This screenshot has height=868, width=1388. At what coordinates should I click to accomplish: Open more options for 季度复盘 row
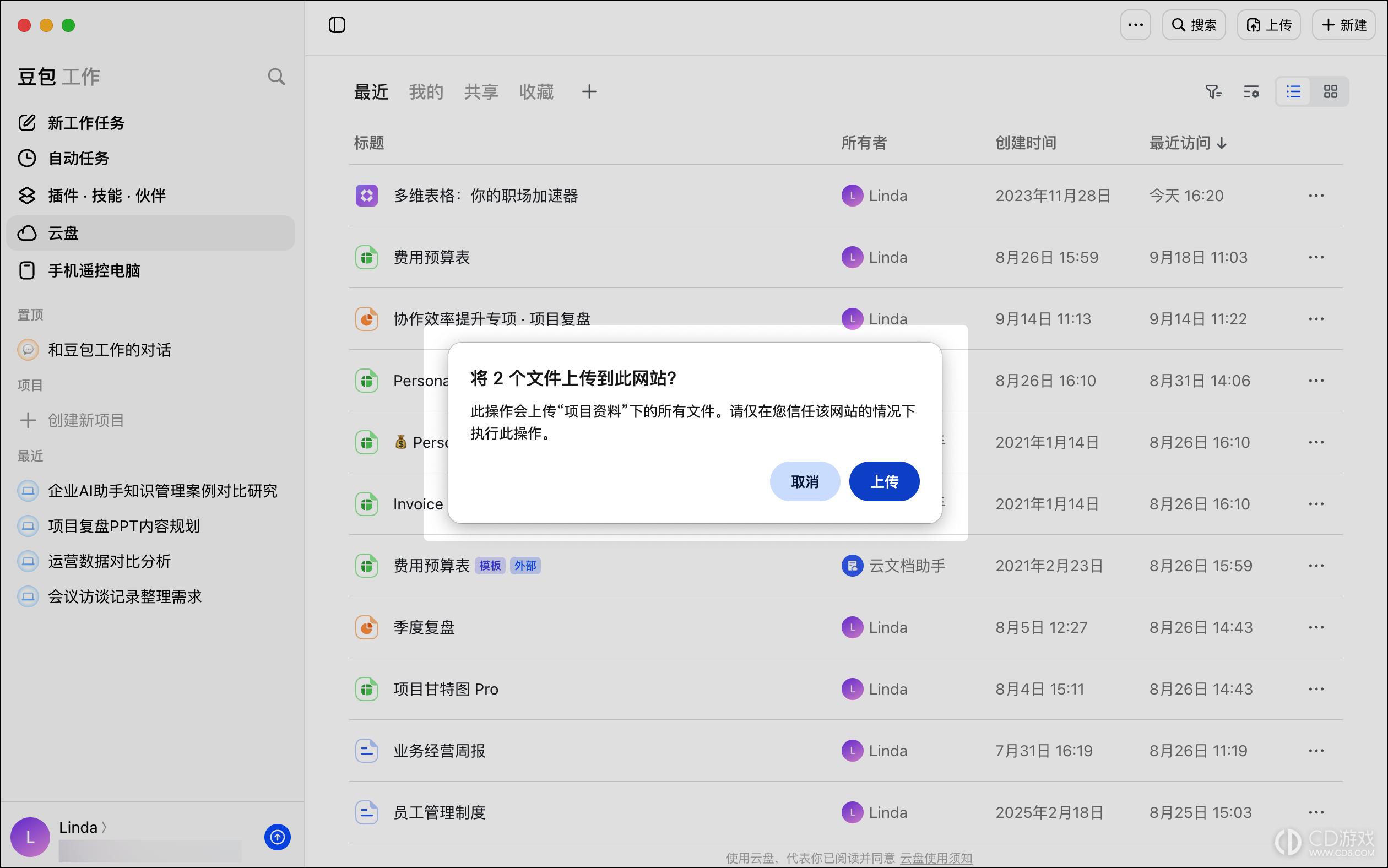click(1316, 627)
